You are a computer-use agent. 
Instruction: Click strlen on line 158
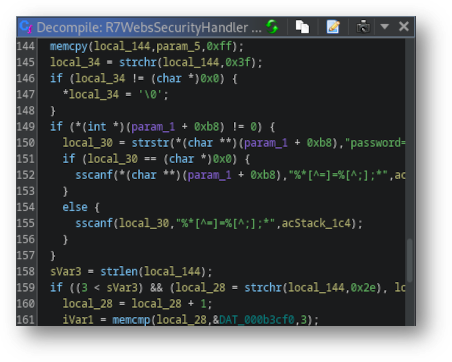tap(119, 272)
